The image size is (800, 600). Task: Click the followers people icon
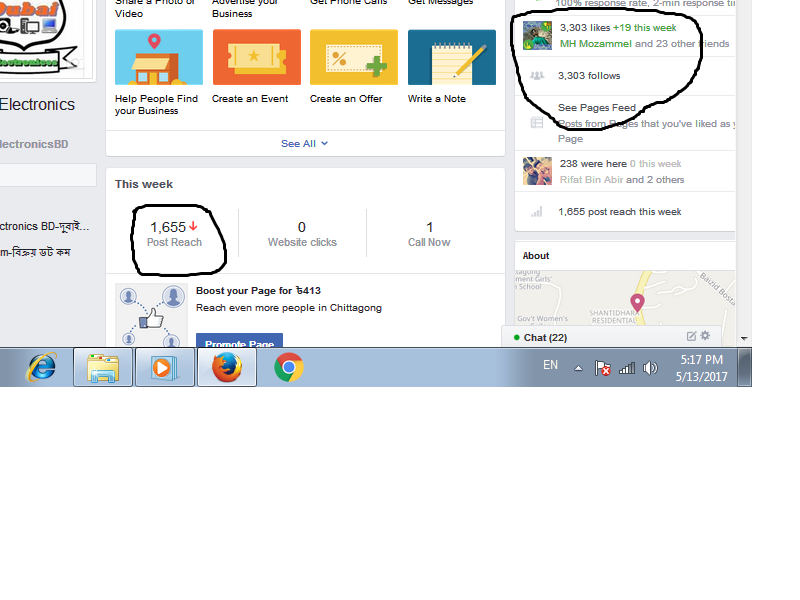[x=537, y=76]
